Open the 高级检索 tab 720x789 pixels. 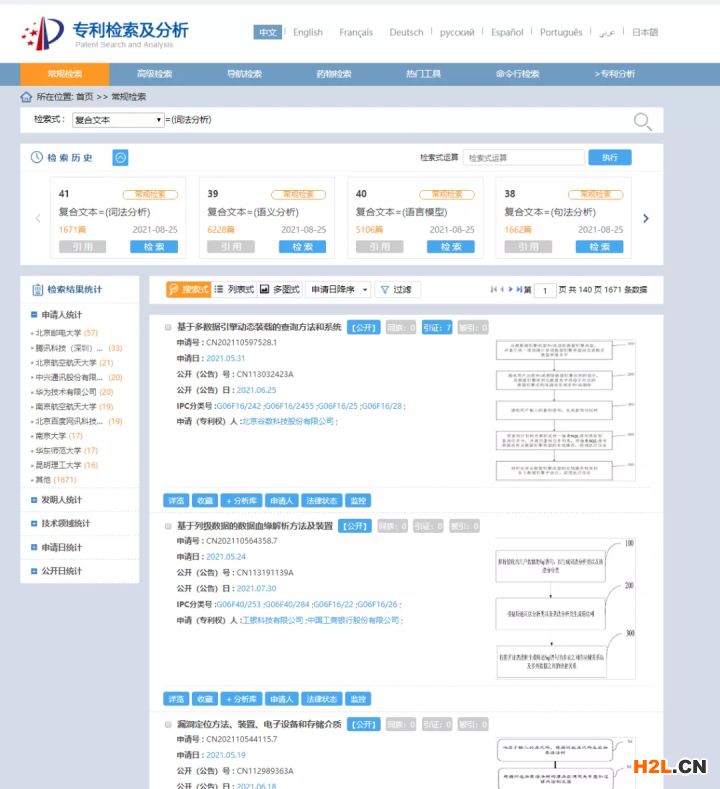[155, 74]
